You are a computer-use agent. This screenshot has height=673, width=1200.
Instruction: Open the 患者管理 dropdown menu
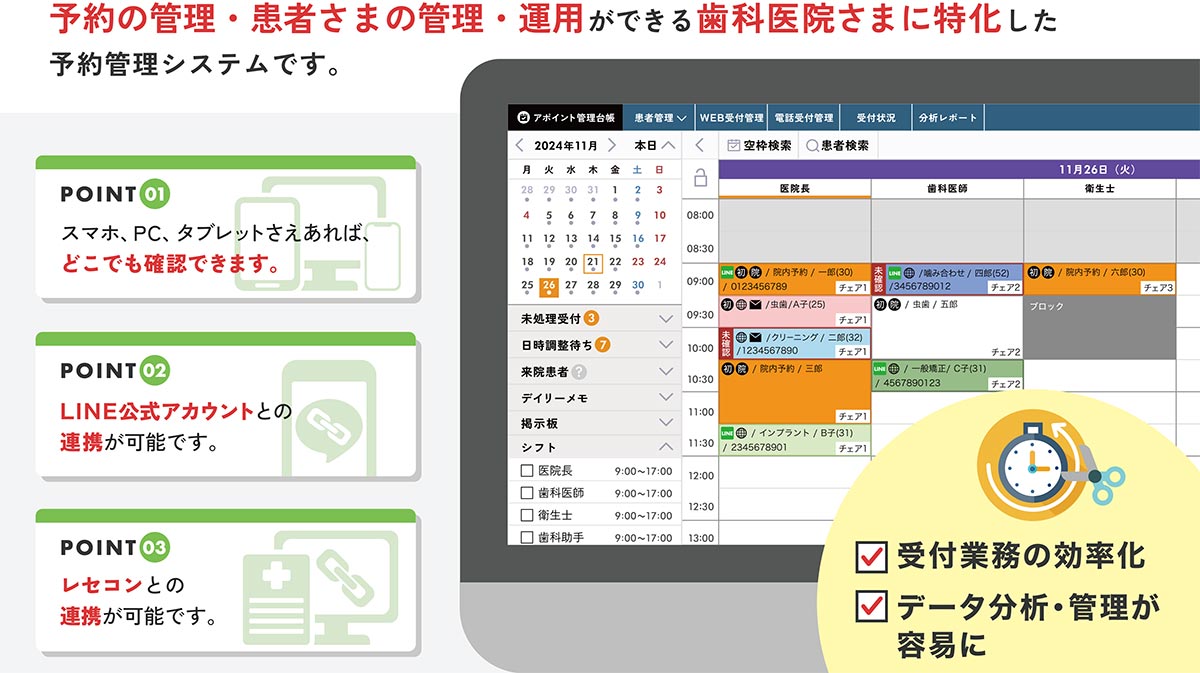pos(659,118)
